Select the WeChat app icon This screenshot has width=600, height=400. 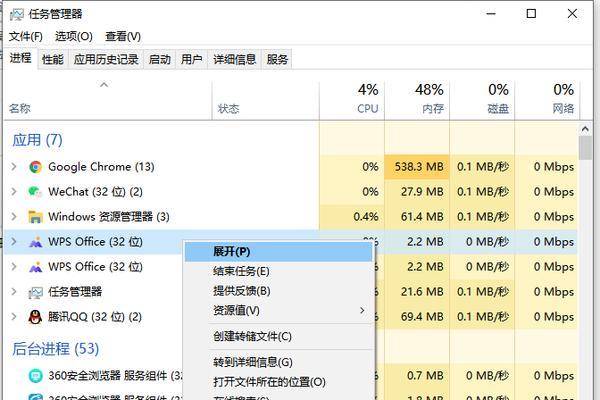(x=36, y=192)
